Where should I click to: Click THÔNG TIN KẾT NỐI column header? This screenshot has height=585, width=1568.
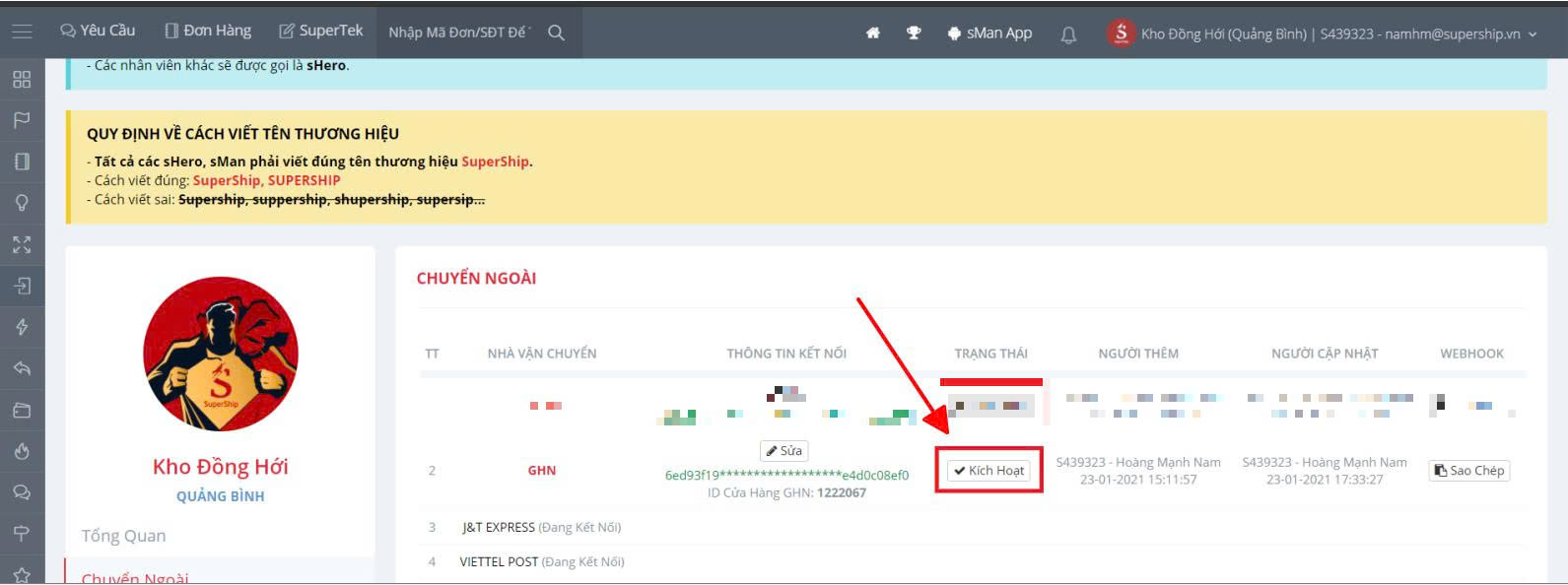point(786,354)
